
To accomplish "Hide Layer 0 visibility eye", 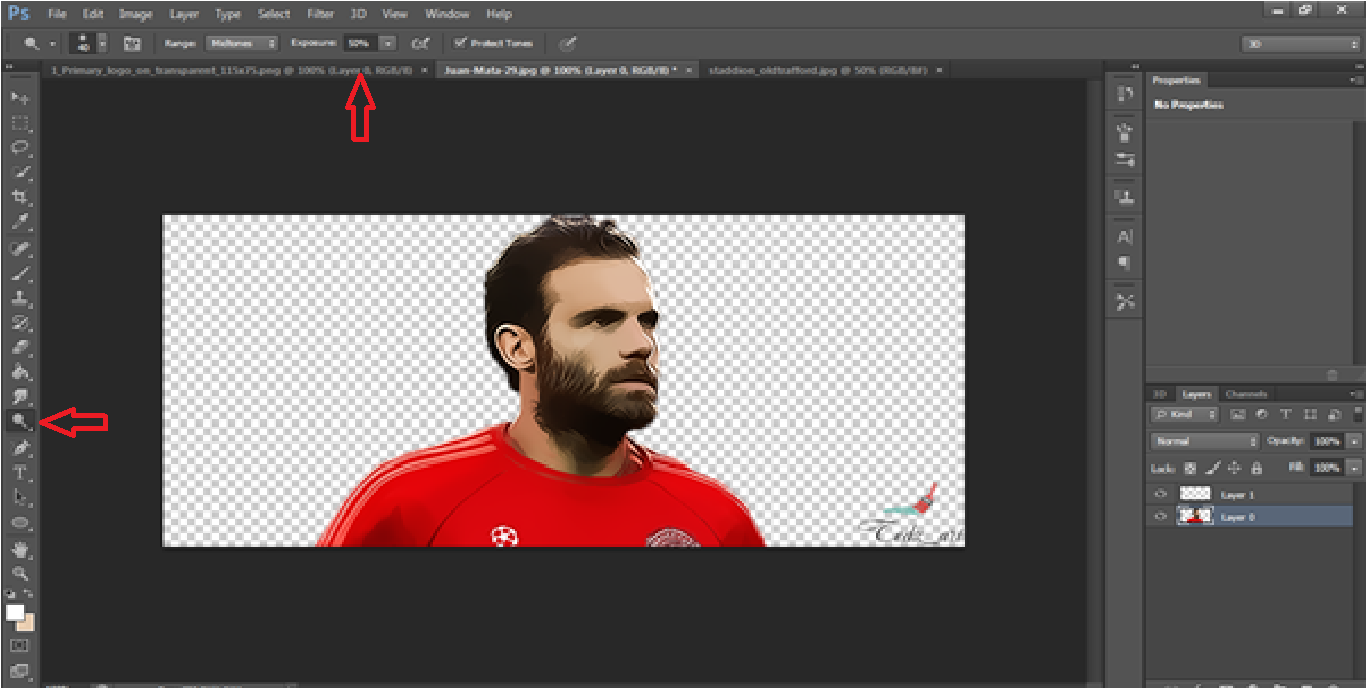I will click(x=1160, y=516).
